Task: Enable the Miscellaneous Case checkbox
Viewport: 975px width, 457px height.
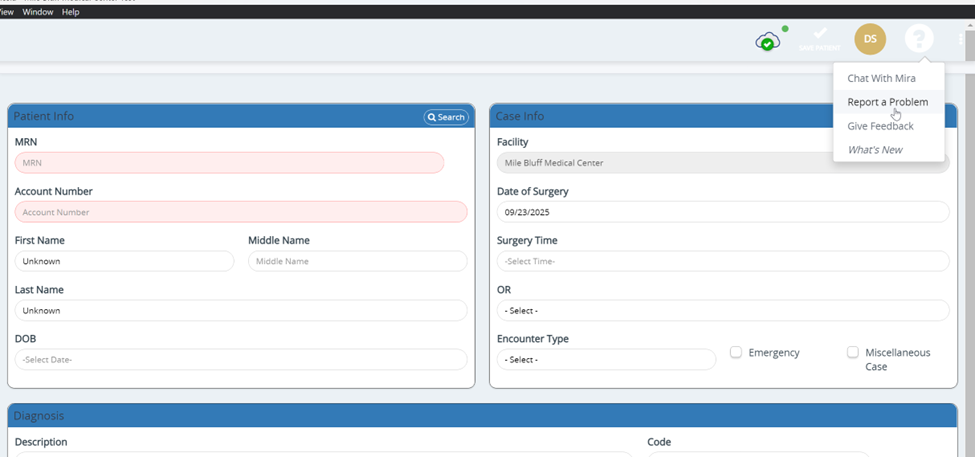Action: 853,353
